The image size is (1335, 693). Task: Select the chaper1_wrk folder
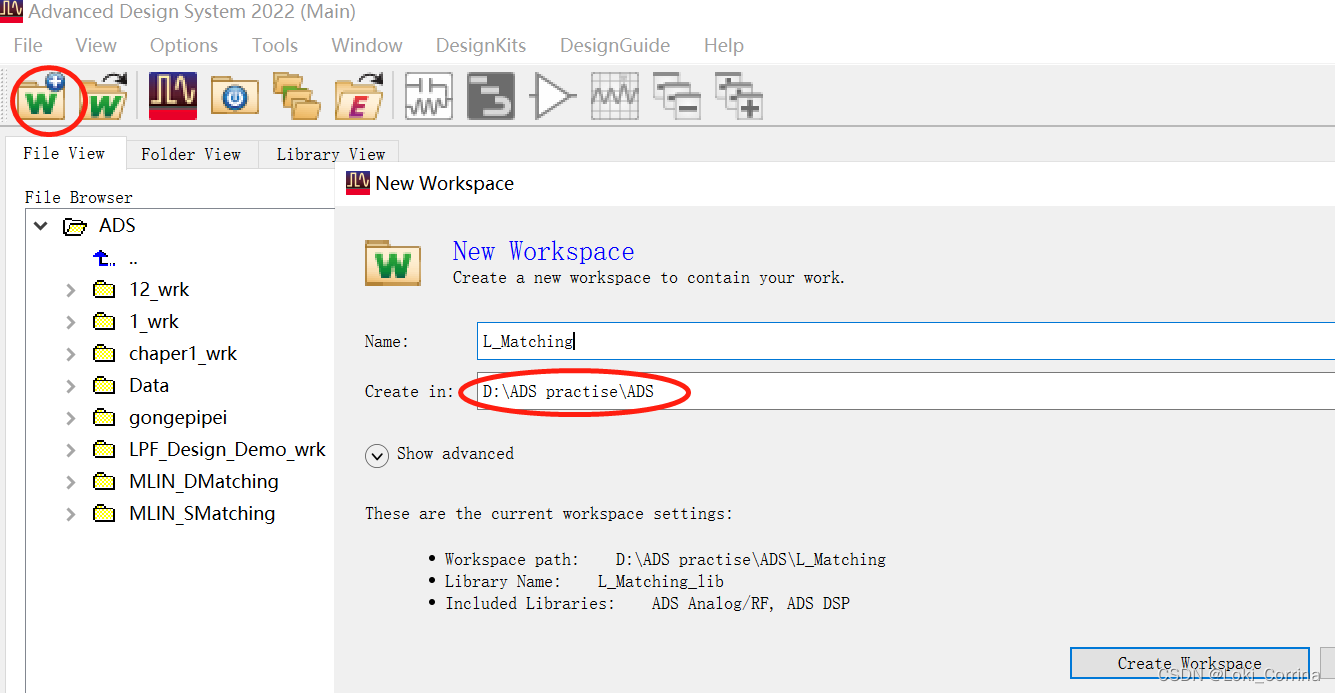pos(183,354)
